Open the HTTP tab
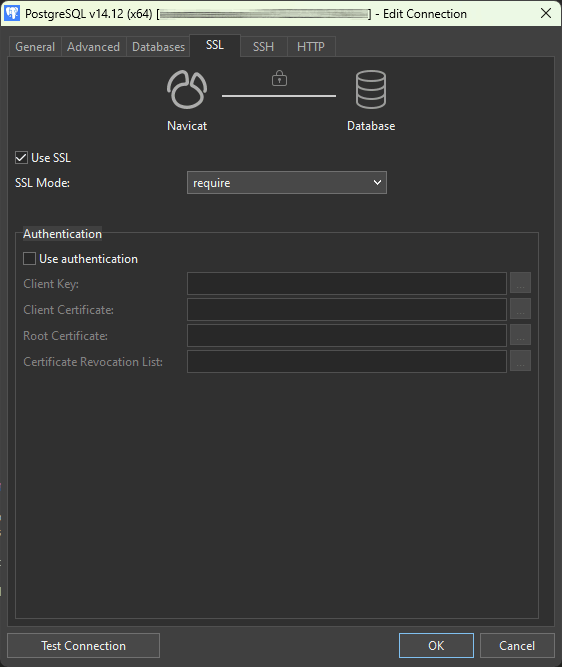Screen dimensions: 562x667 click(x=311, y=47)
